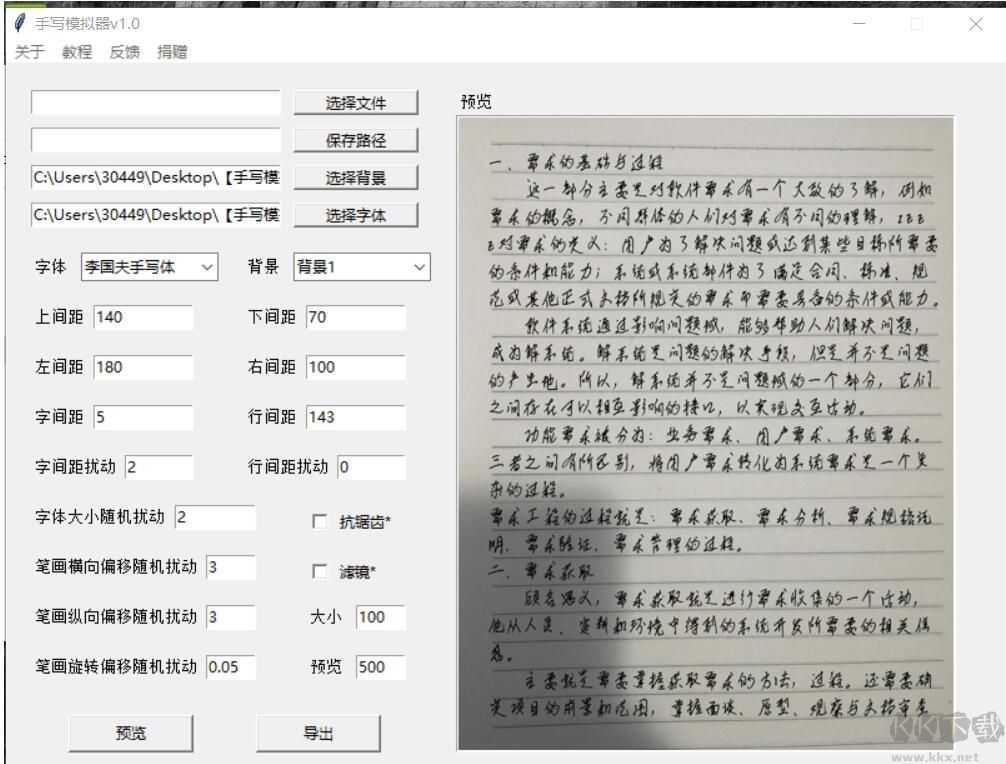Open the 关于 menu
This screenshot has height=764, width=1006.
click(27, 51)
